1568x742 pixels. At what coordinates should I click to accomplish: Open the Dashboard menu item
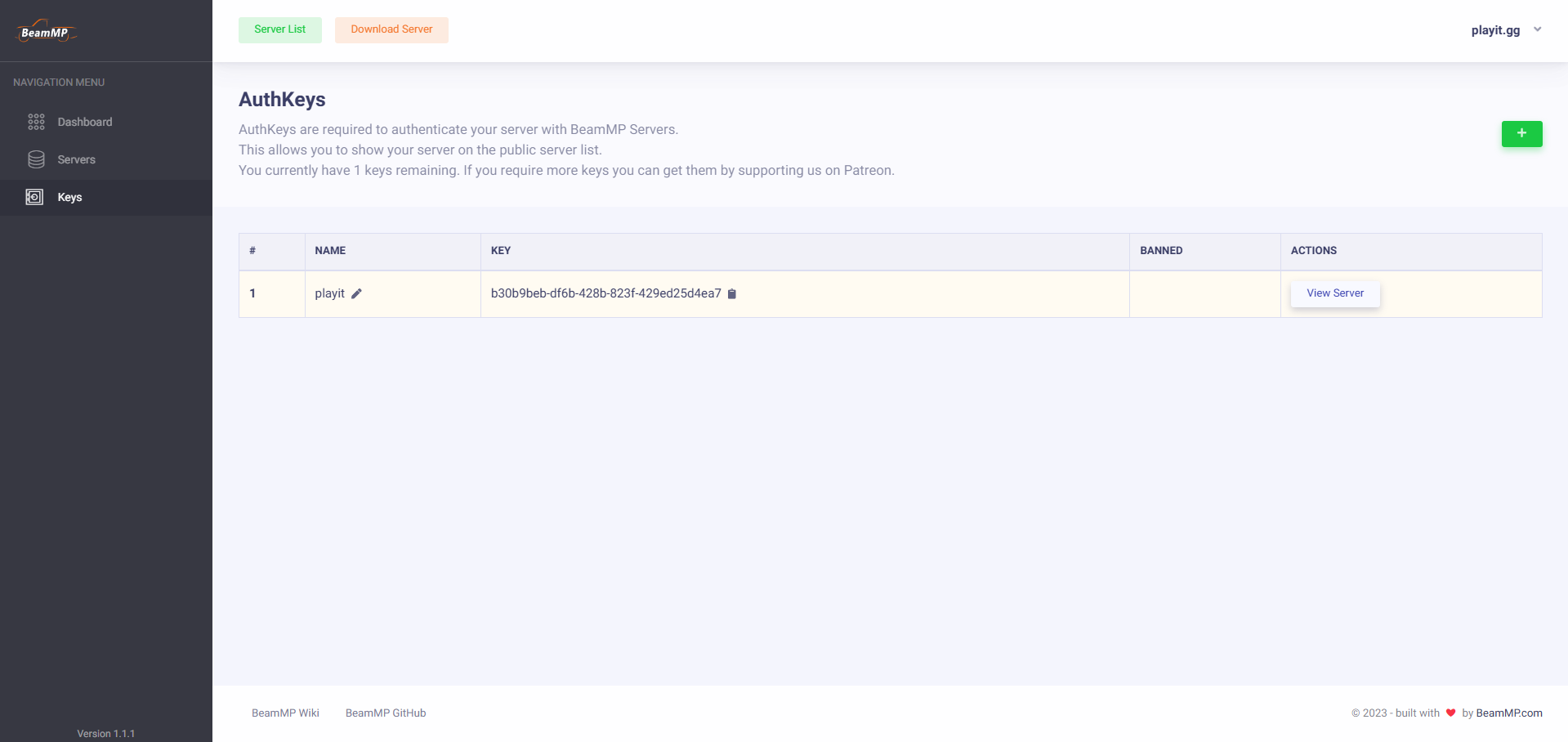click(x=84, y=122)
